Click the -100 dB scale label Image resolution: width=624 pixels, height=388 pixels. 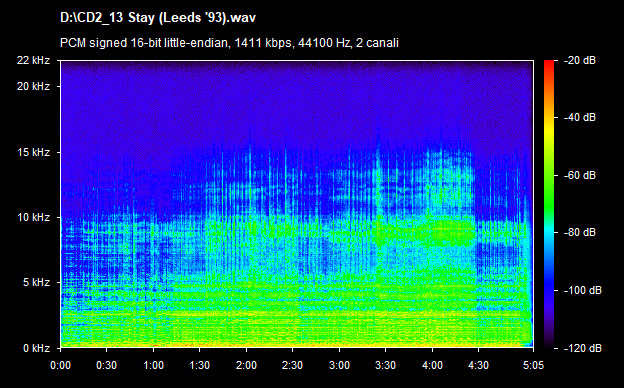pyautogui.click(x=583, y=291)
